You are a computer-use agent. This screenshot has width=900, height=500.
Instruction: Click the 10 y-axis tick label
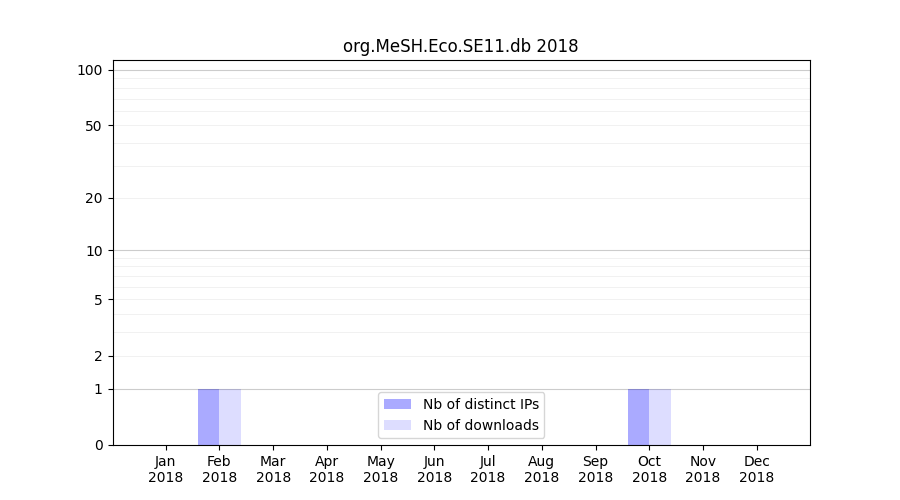(x=94, y=251)
